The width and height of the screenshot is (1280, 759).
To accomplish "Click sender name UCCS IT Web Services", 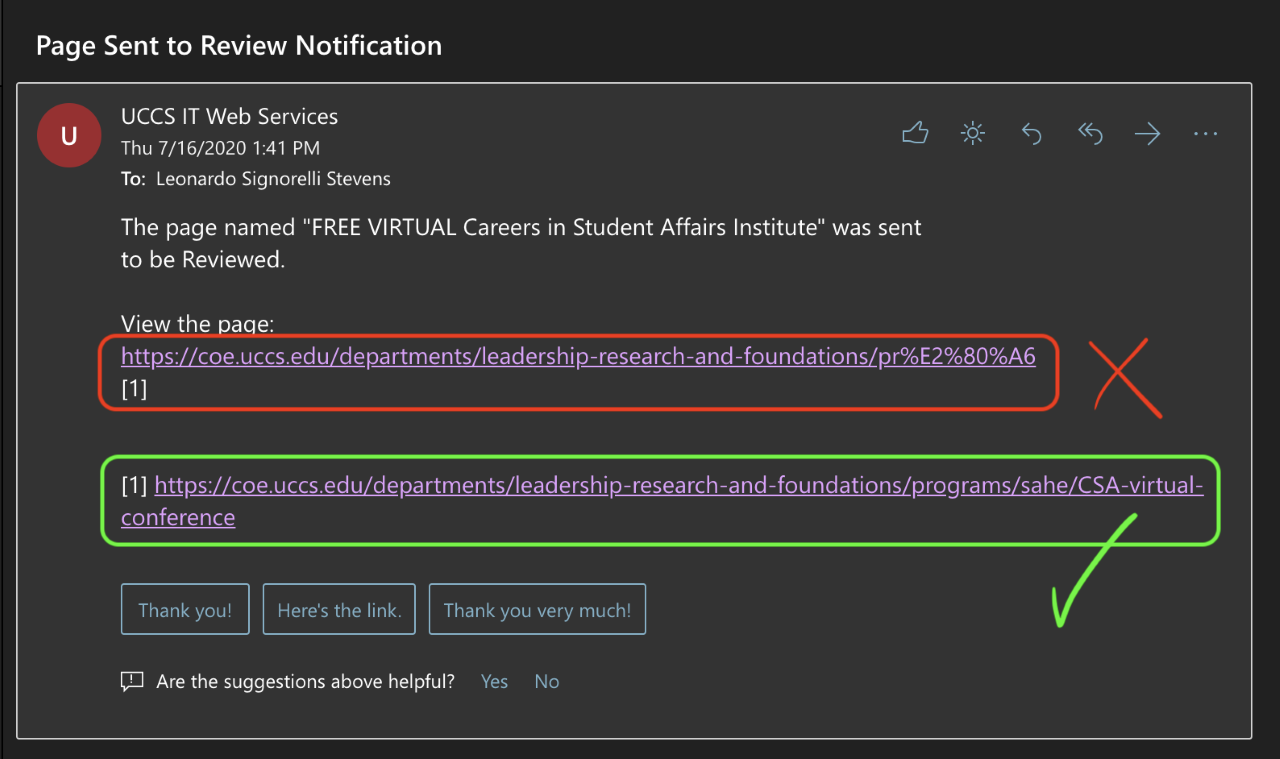I will pos(229,117).
